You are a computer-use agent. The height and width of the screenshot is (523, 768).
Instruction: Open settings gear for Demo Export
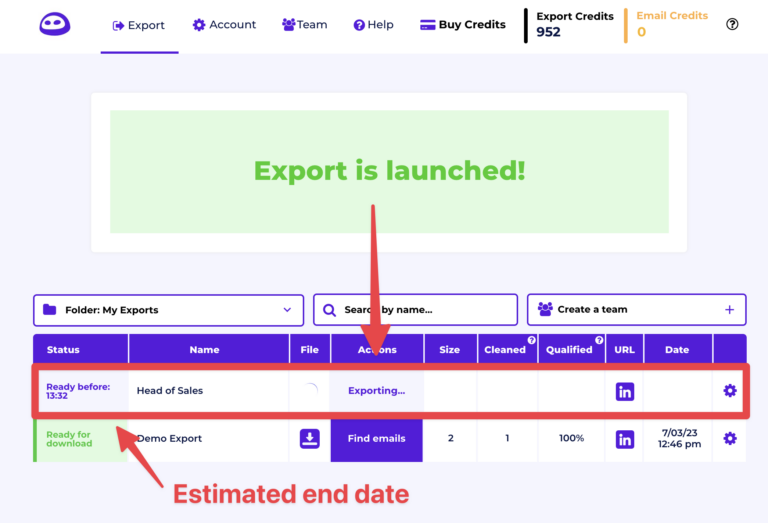click(730, 438)
